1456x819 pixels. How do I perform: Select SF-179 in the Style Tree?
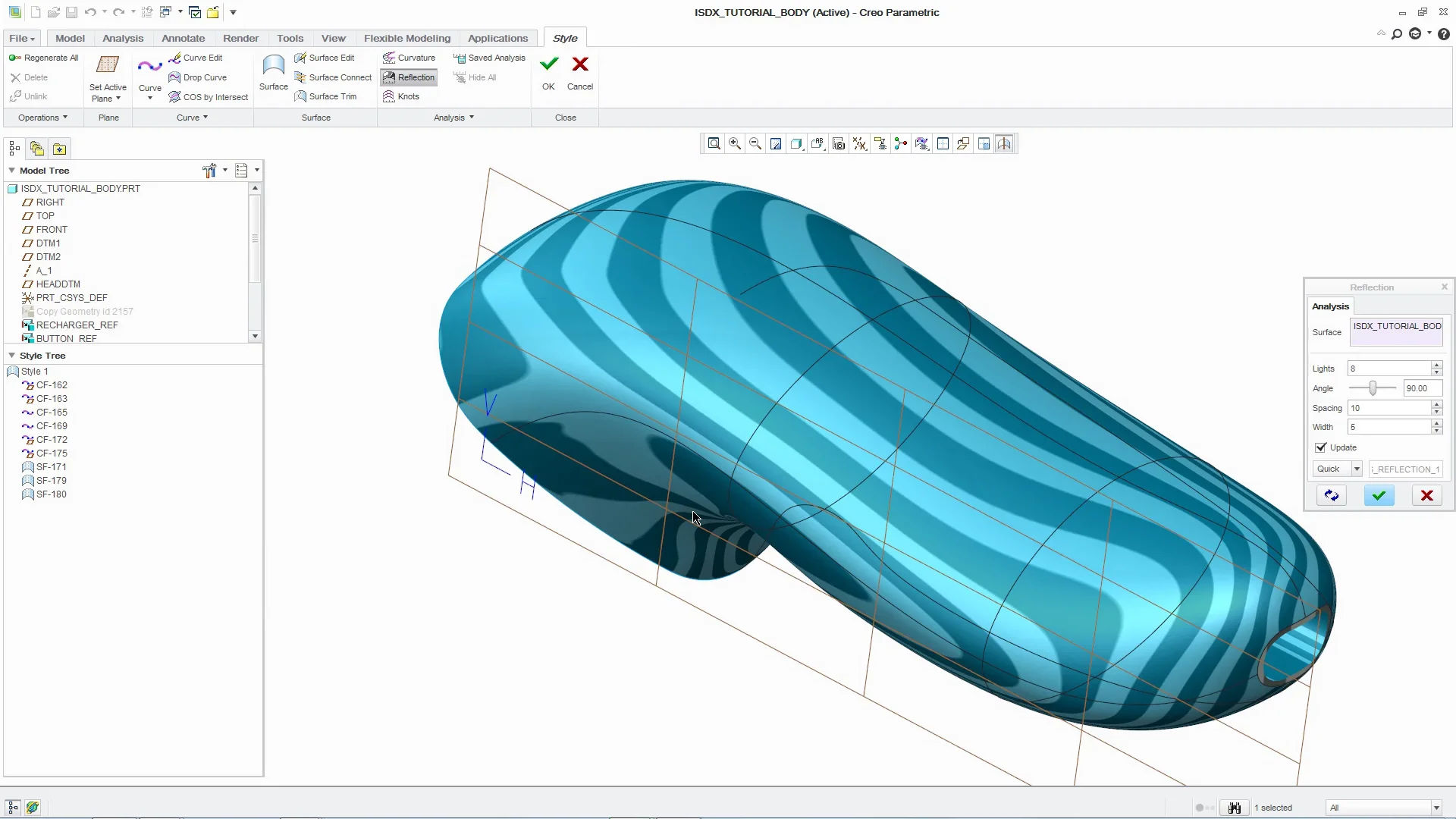tap(51, 481)
